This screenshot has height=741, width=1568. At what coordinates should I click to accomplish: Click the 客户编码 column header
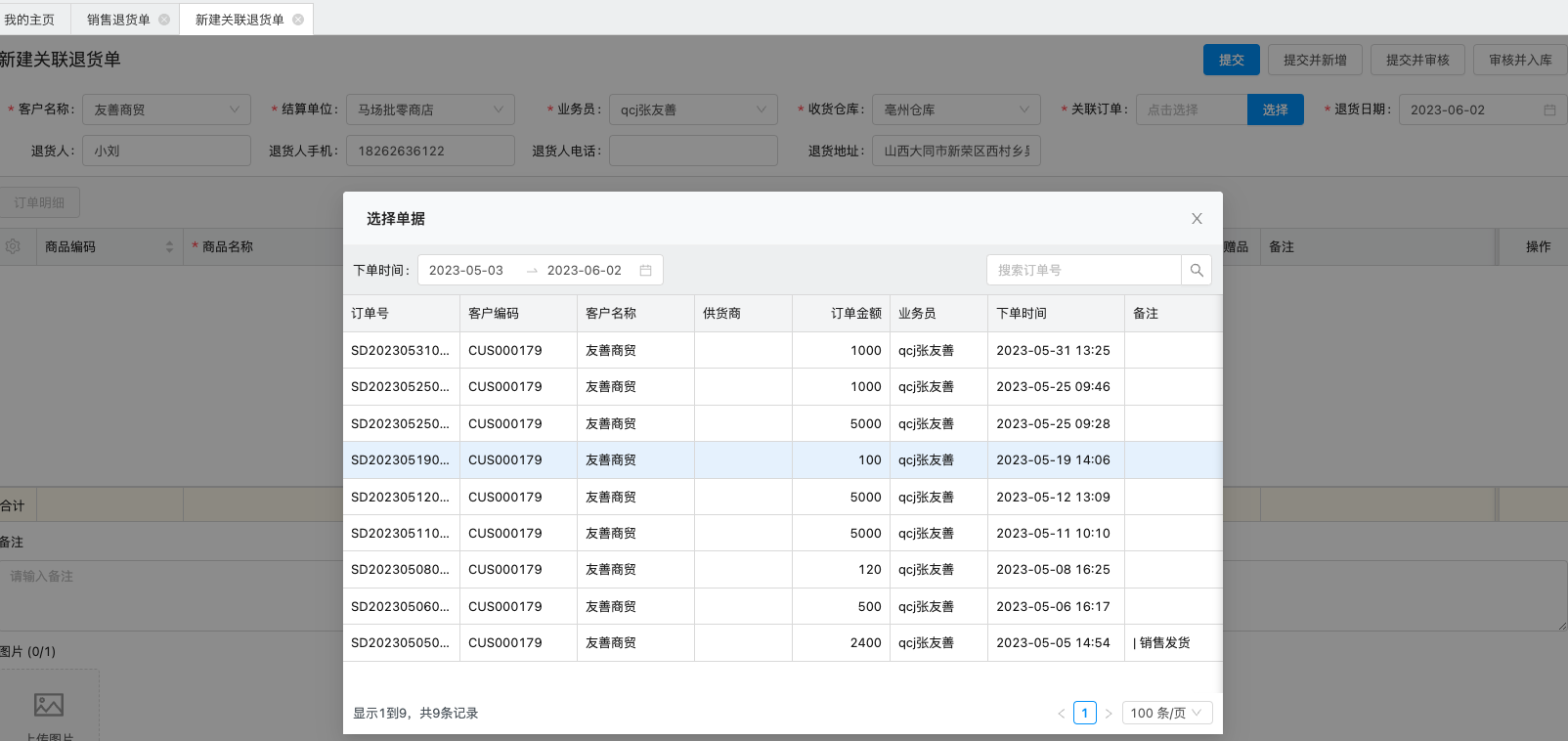518,313
